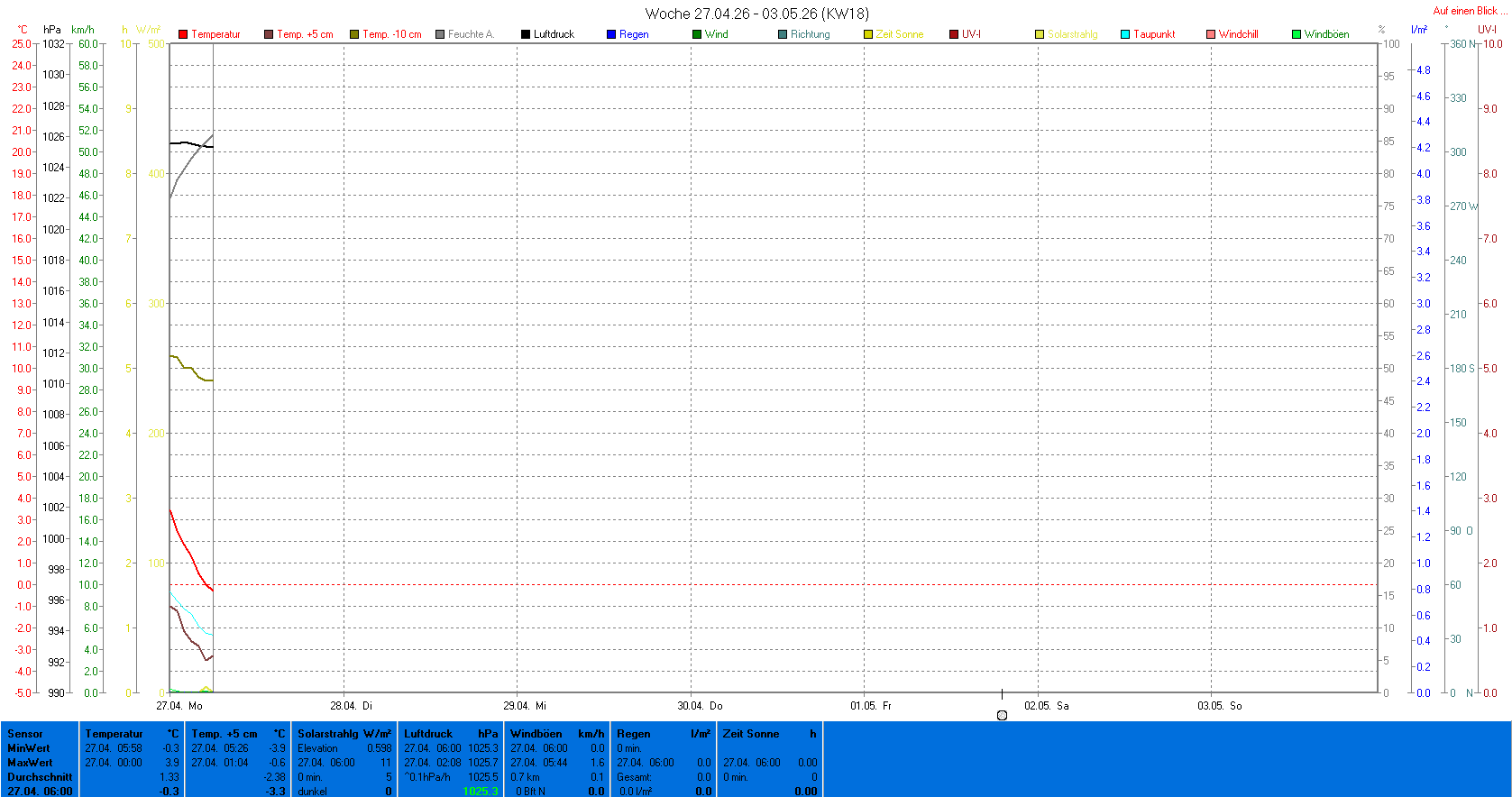The image size is (1512, 797).
Task: Click the cyan Taupunkt legend square
Action: pos(1125,34)
